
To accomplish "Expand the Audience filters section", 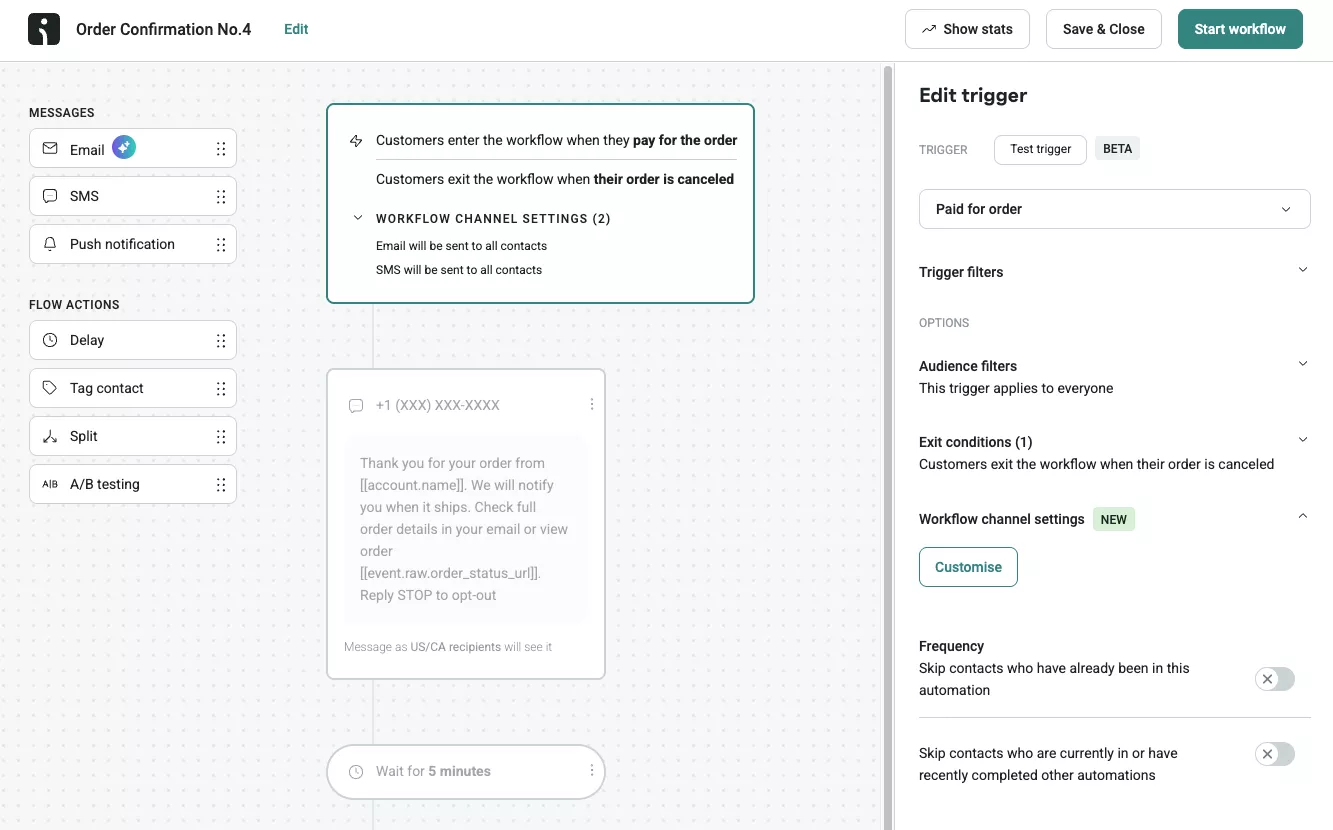I will point(1302,364).
